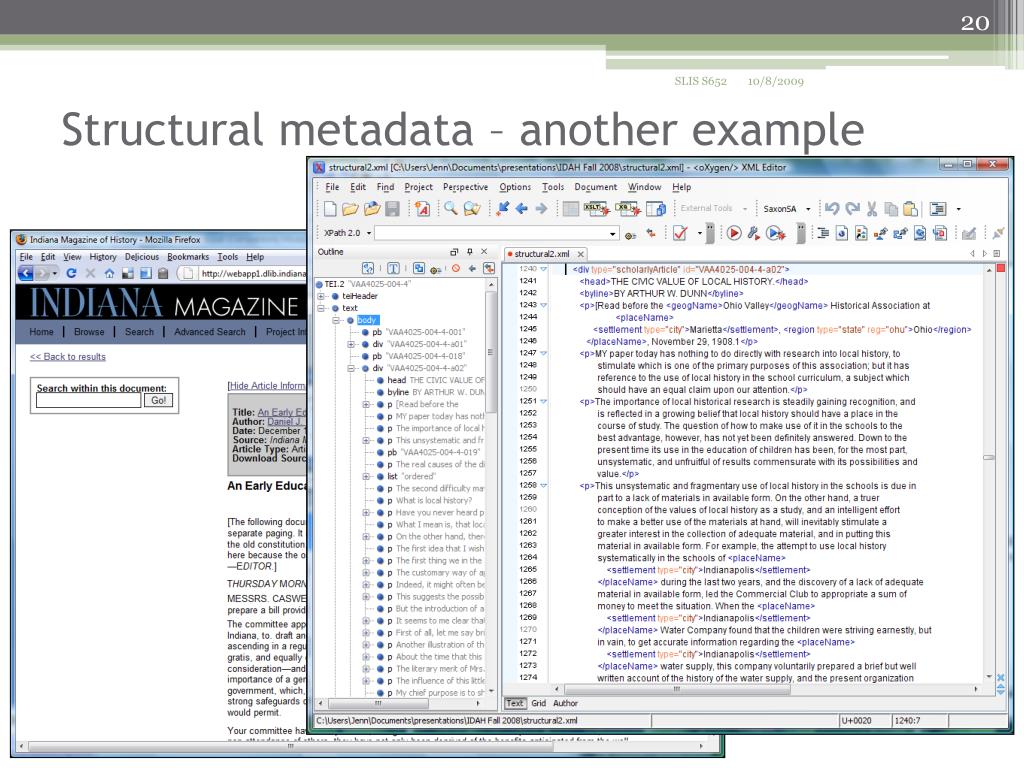Image resolution: width=1024 pixels, height=768 pixels.
Task: Apply transformation scenario red play button
Action: coord(734,233)
